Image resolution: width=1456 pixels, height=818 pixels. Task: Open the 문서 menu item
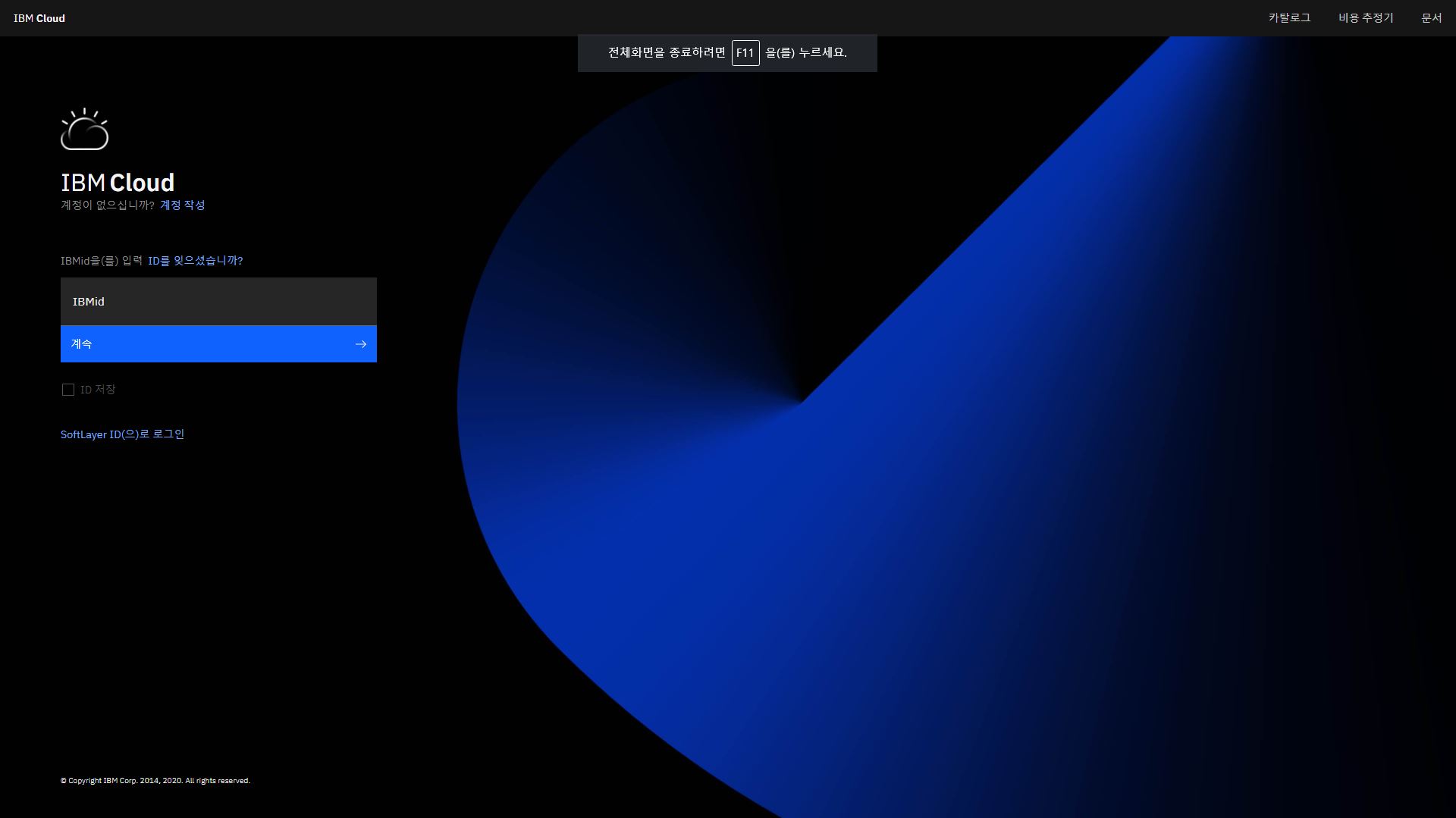coord(1432,17)
